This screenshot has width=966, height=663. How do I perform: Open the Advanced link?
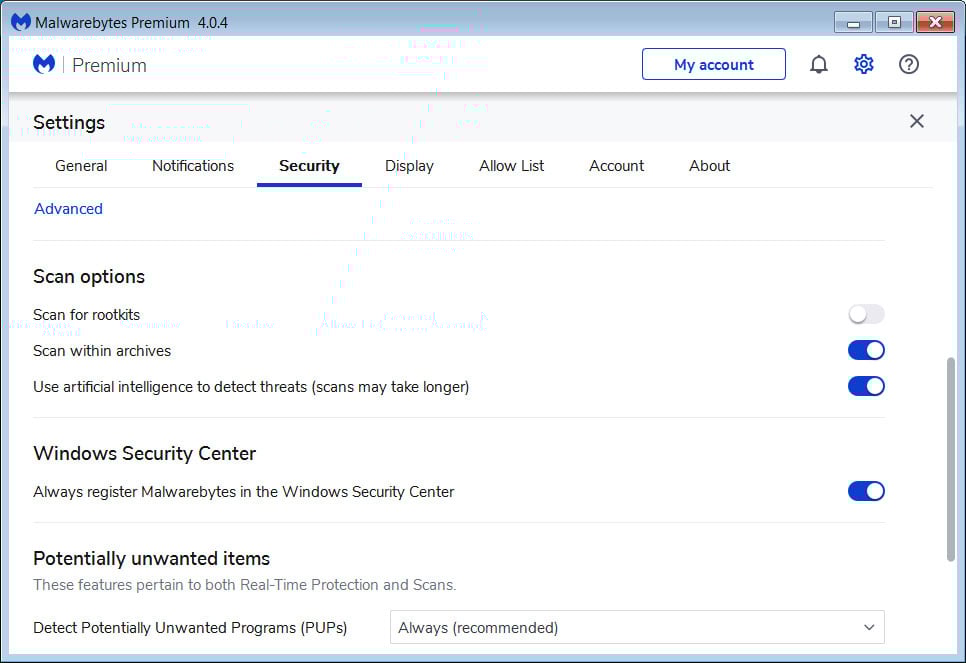coord(68,209)
